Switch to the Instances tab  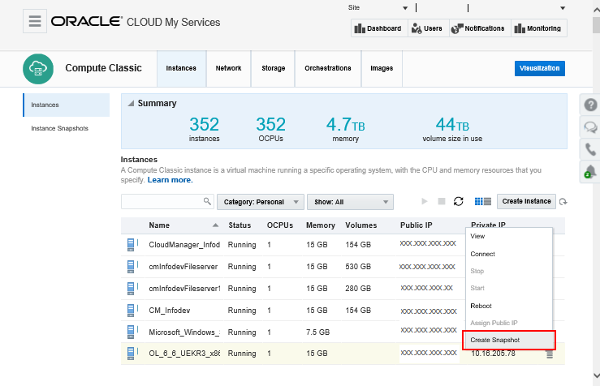point(181,68)
